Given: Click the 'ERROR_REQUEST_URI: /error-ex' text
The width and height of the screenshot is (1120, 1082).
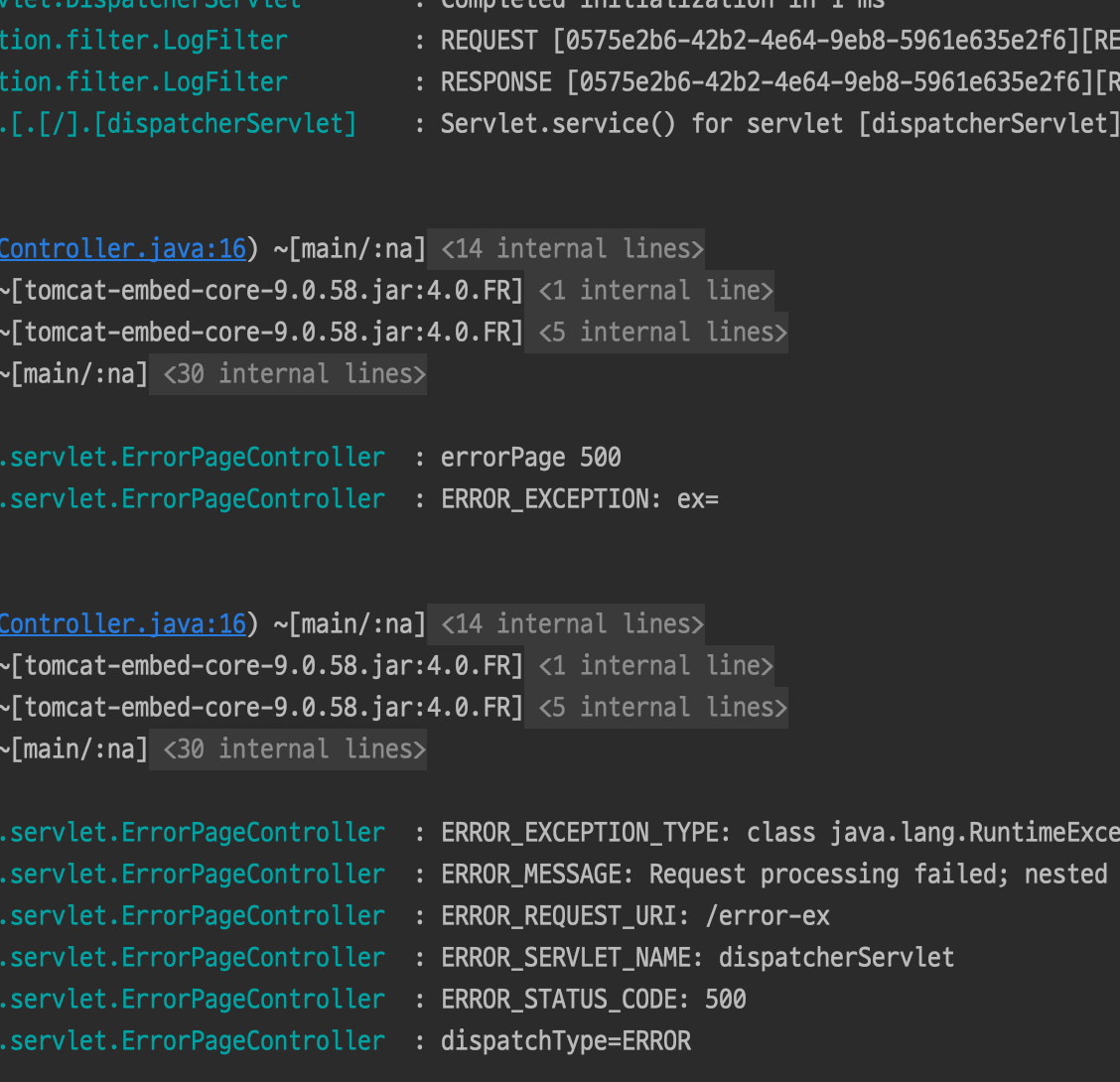Looking at the screenshot, I should pos(635,916).
